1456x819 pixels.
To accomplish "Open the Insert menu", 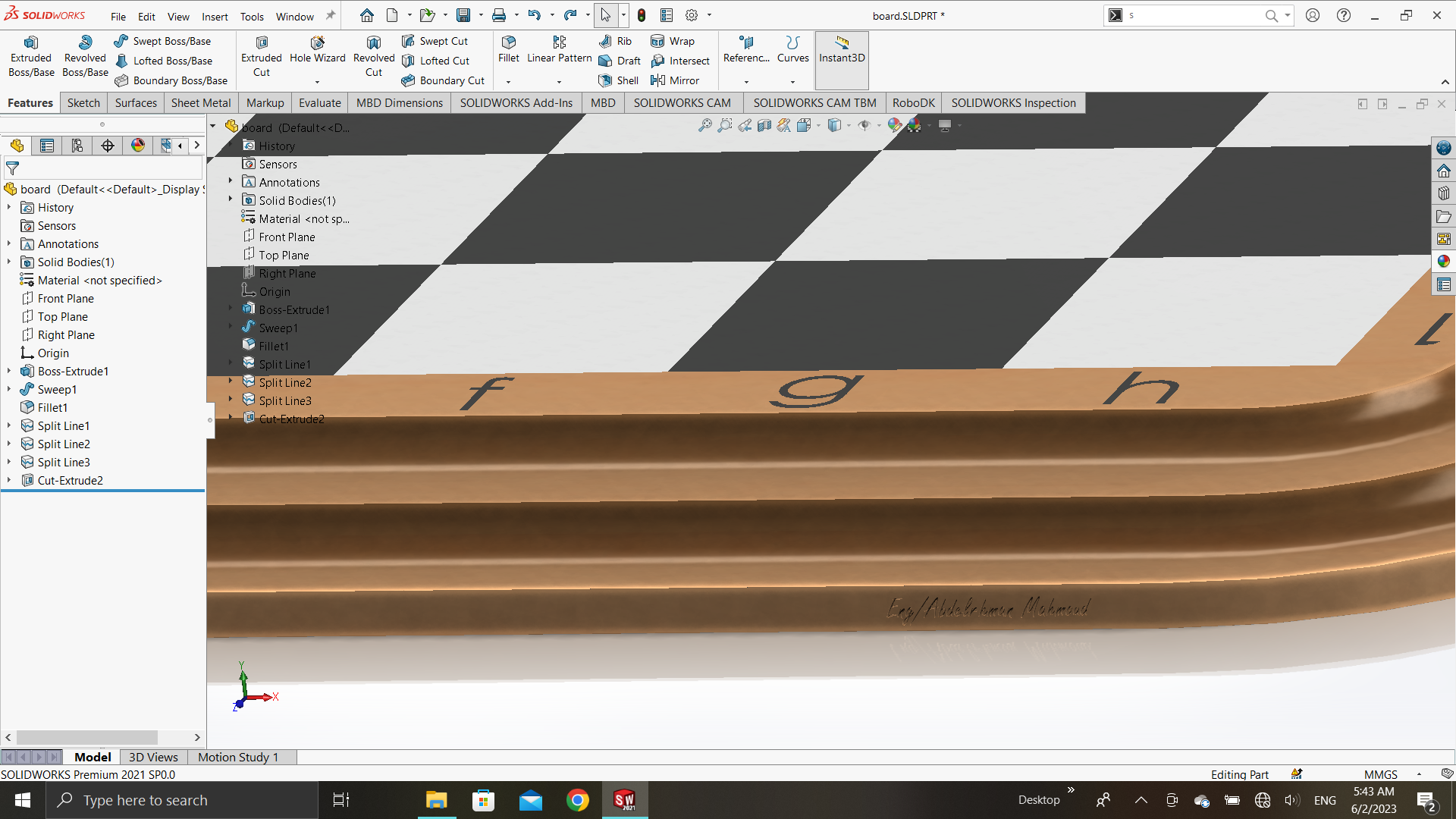I will click(x=215, y=16).
